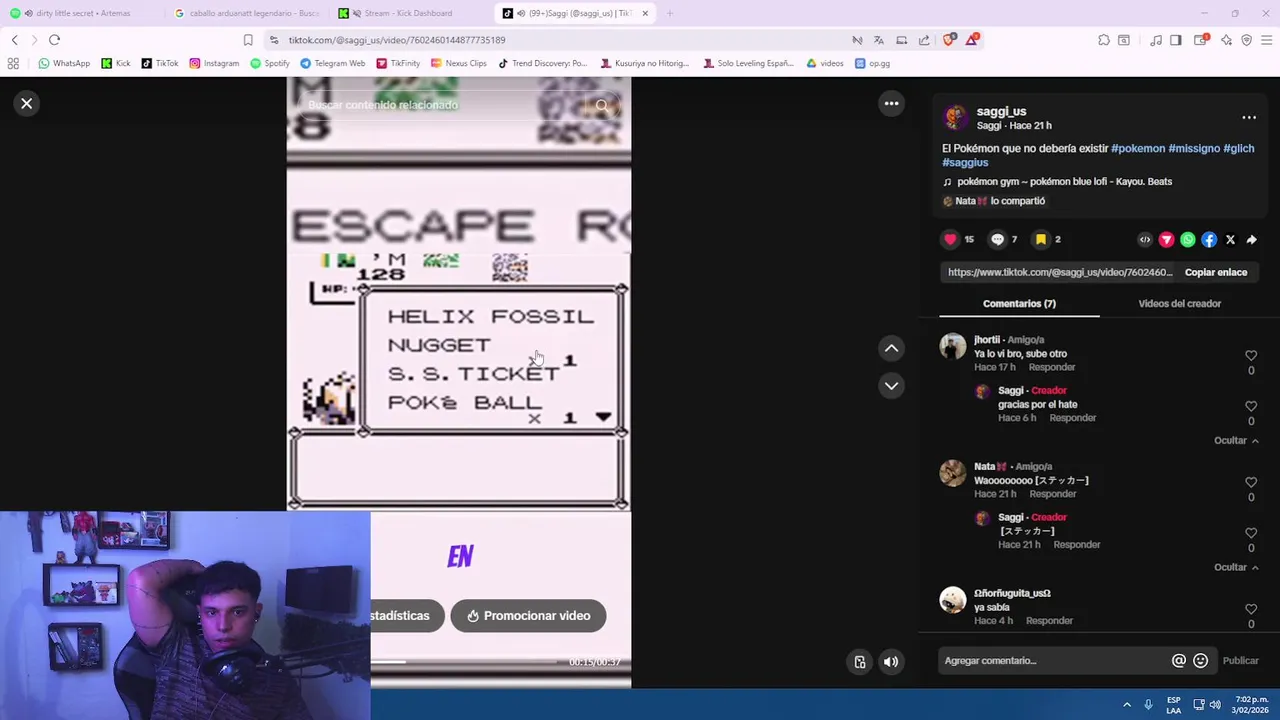Switch to Stream - Kick Dashboard tab
The image size is (1280, 720).
click(x=410, y=13)
